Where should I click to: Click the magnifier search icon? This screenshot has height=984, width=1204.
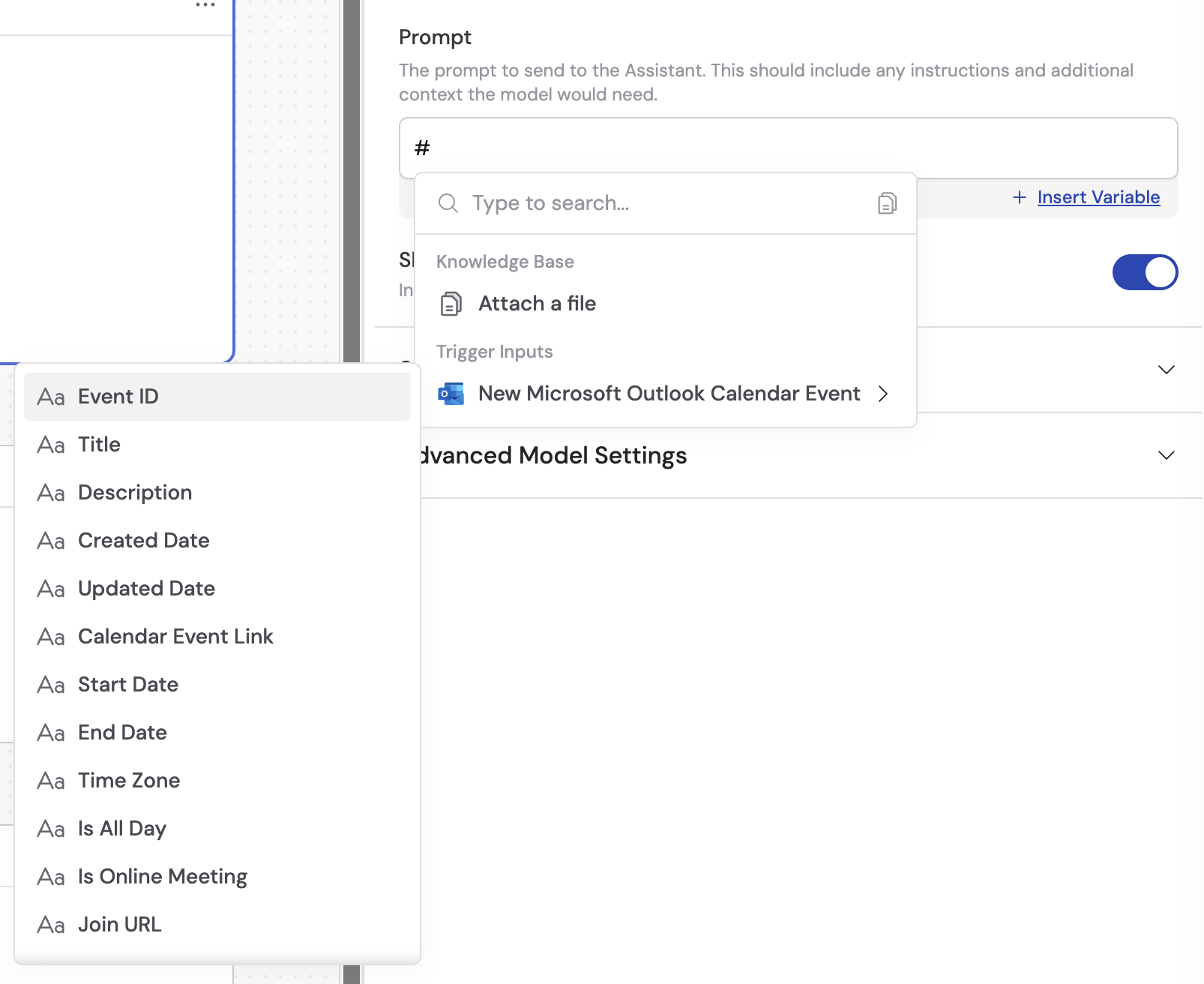448,203
